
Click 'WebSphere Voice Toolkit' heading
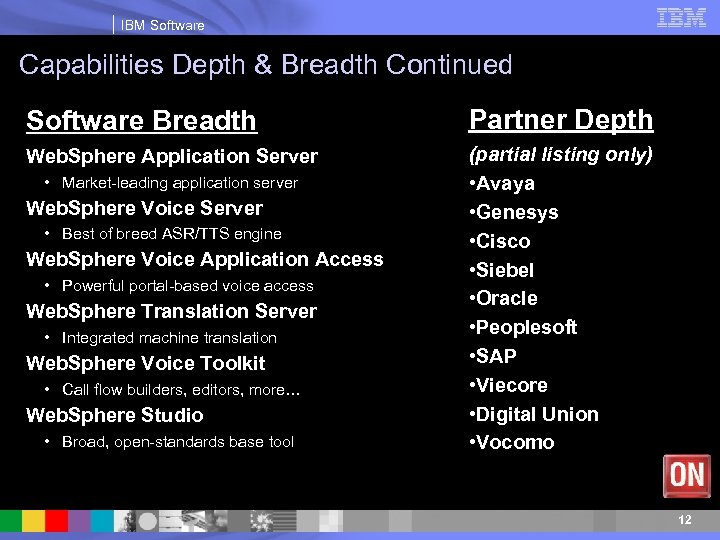click(146, 363)
